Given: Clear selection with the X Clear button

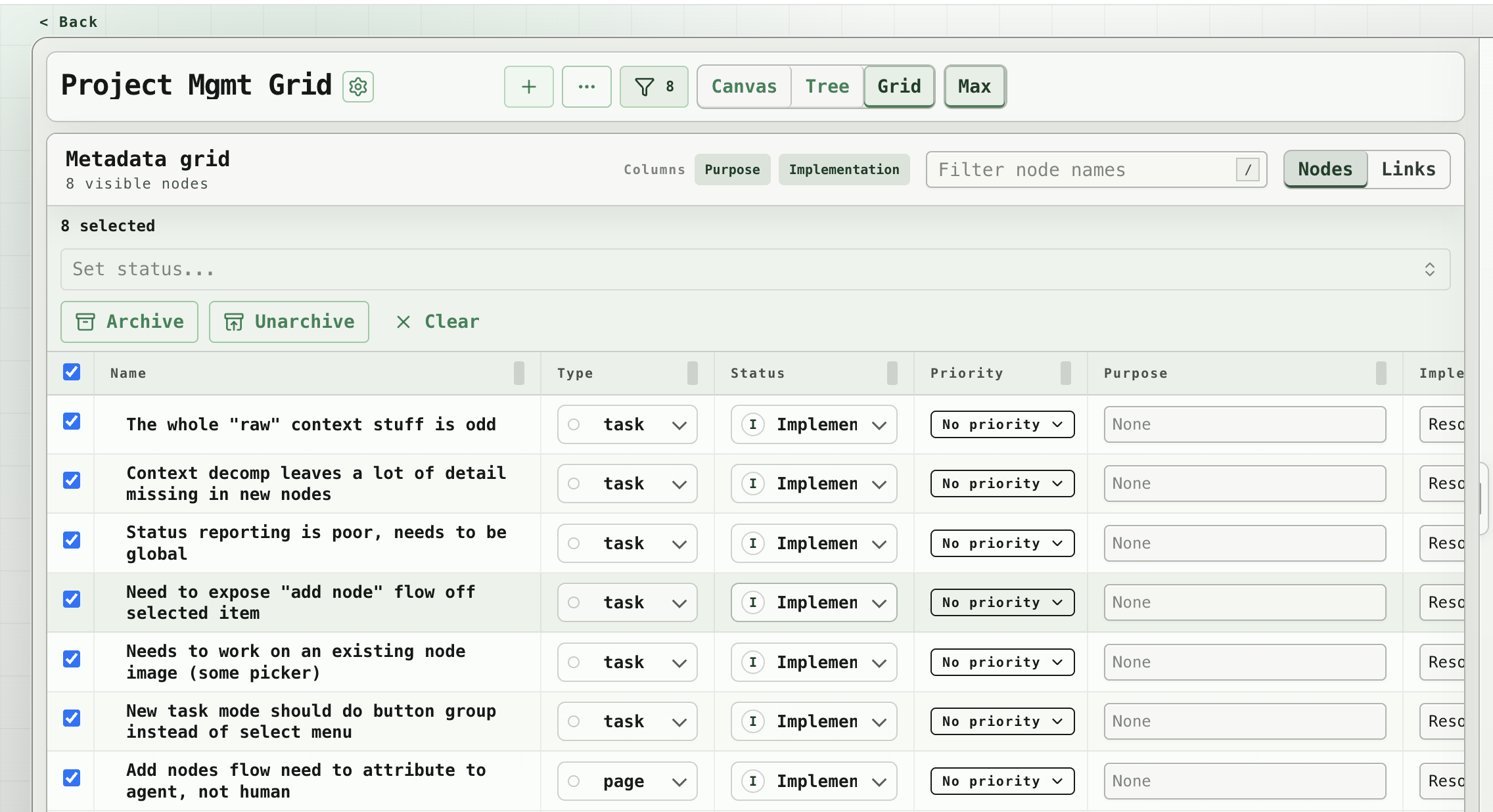Looking at the screenshot, I should (x=438, y=322).
